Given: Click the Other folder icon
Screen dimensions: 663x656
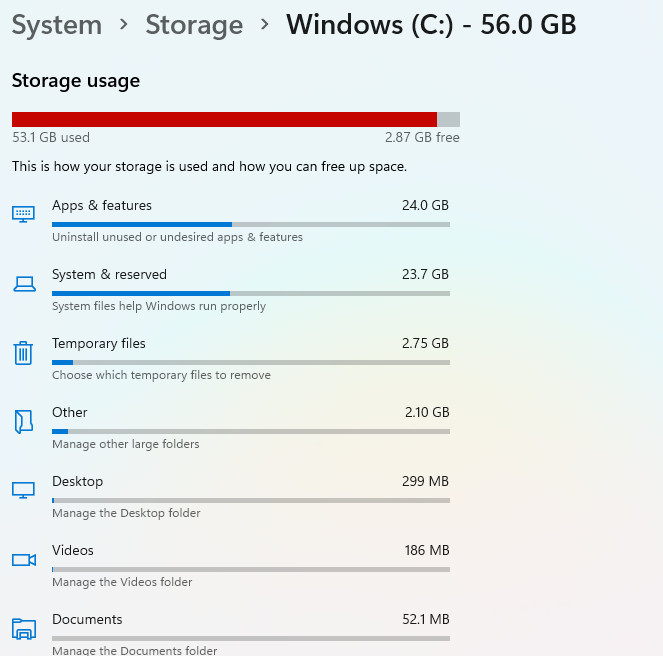Looking at the screenshot, I should tap(23, 421).
